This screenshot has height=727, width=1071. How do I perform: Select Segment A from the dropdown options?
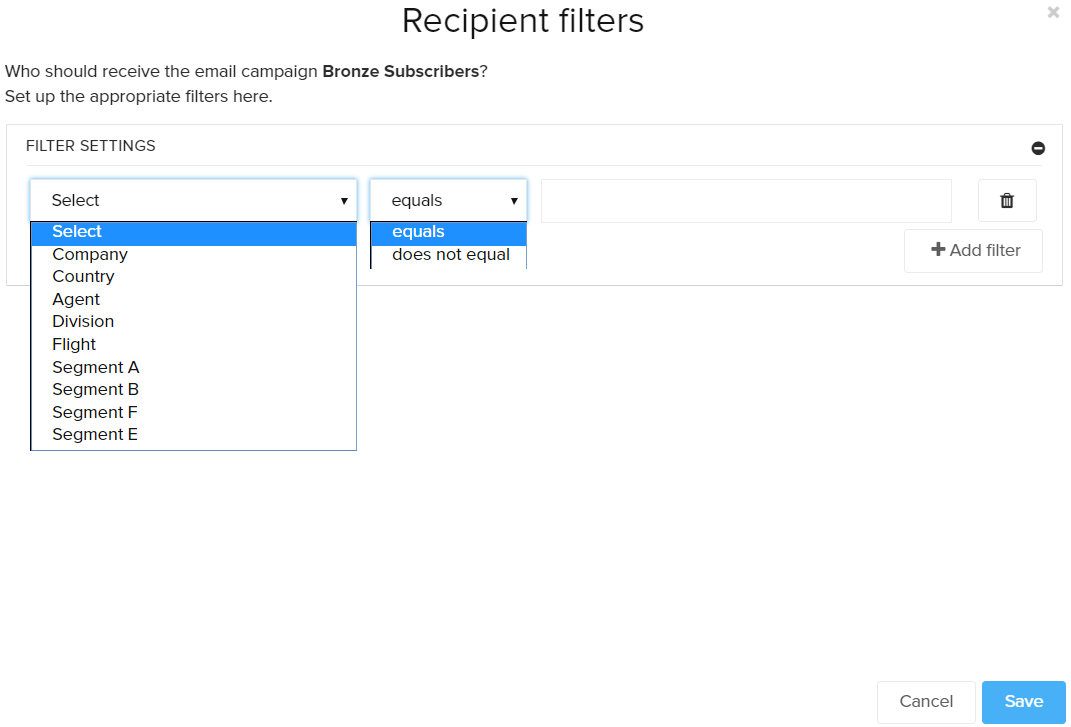[x=95, y=367]
